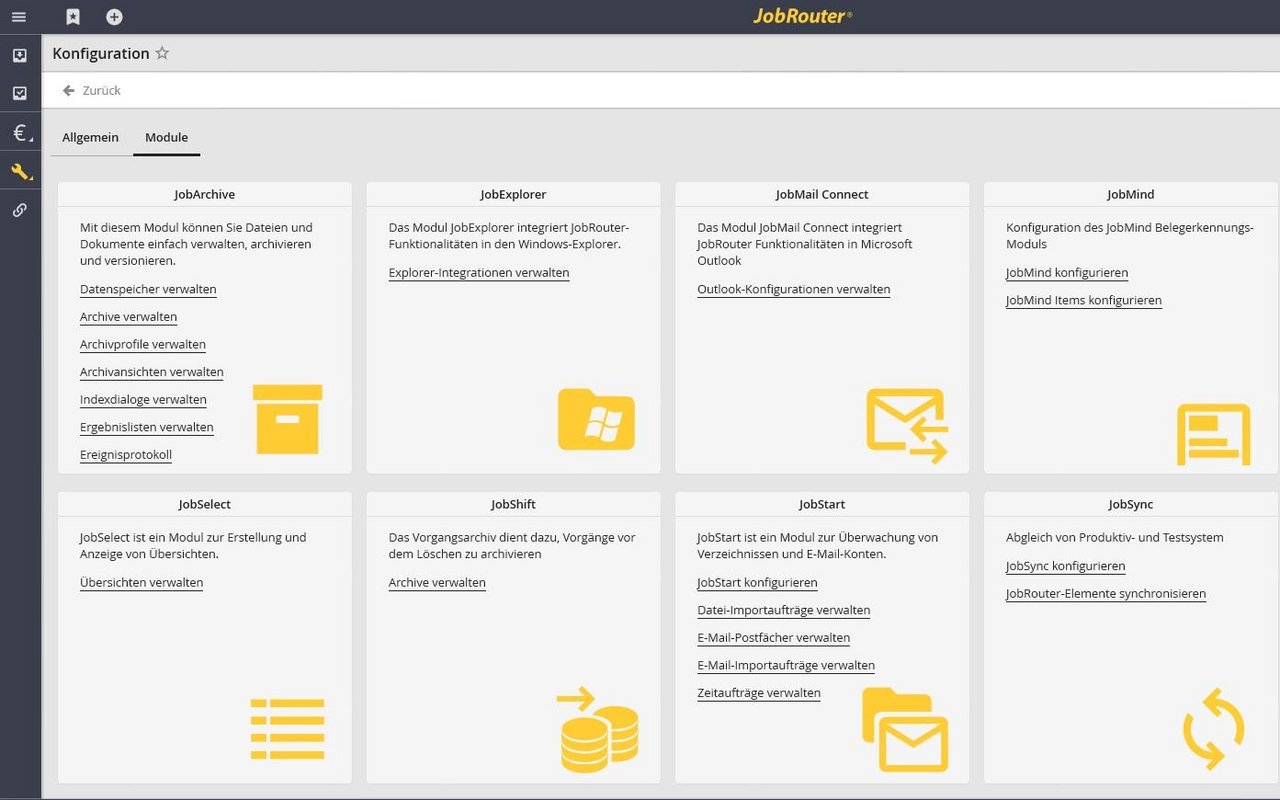Open the Euro finance module in sidebar
This screenshot has width=1280, height=800.
[17, 131]
